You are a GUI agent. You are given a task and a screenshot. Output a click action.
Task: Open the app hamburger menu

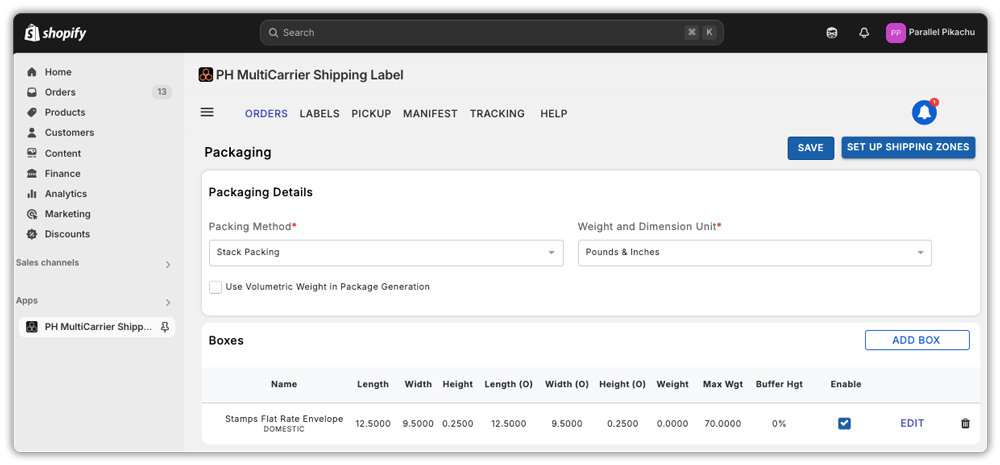[207, 112]
